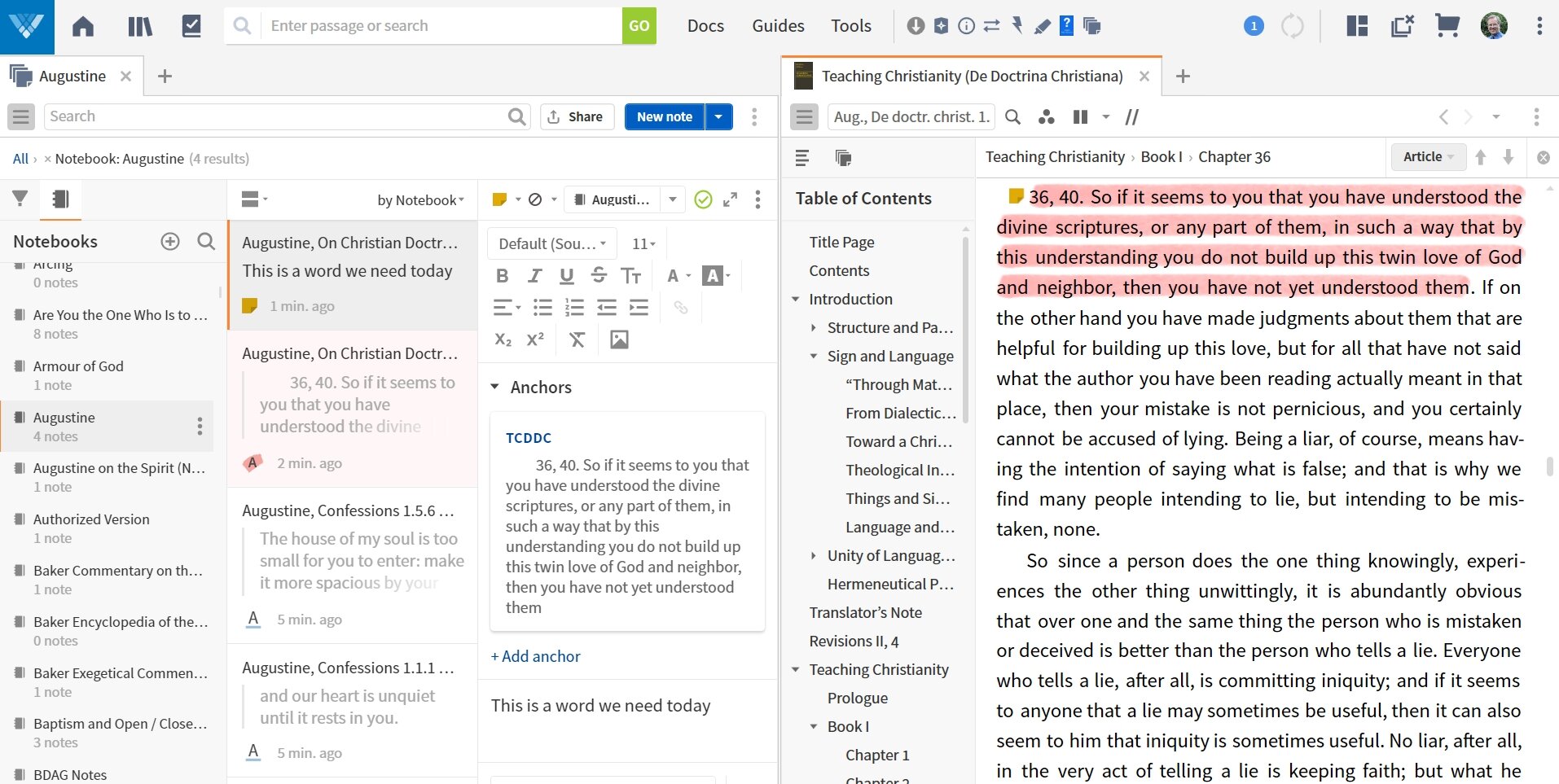Click the Layouts icon in top bar
Screen dimensions: 1559x784
tap(1357, 26)
